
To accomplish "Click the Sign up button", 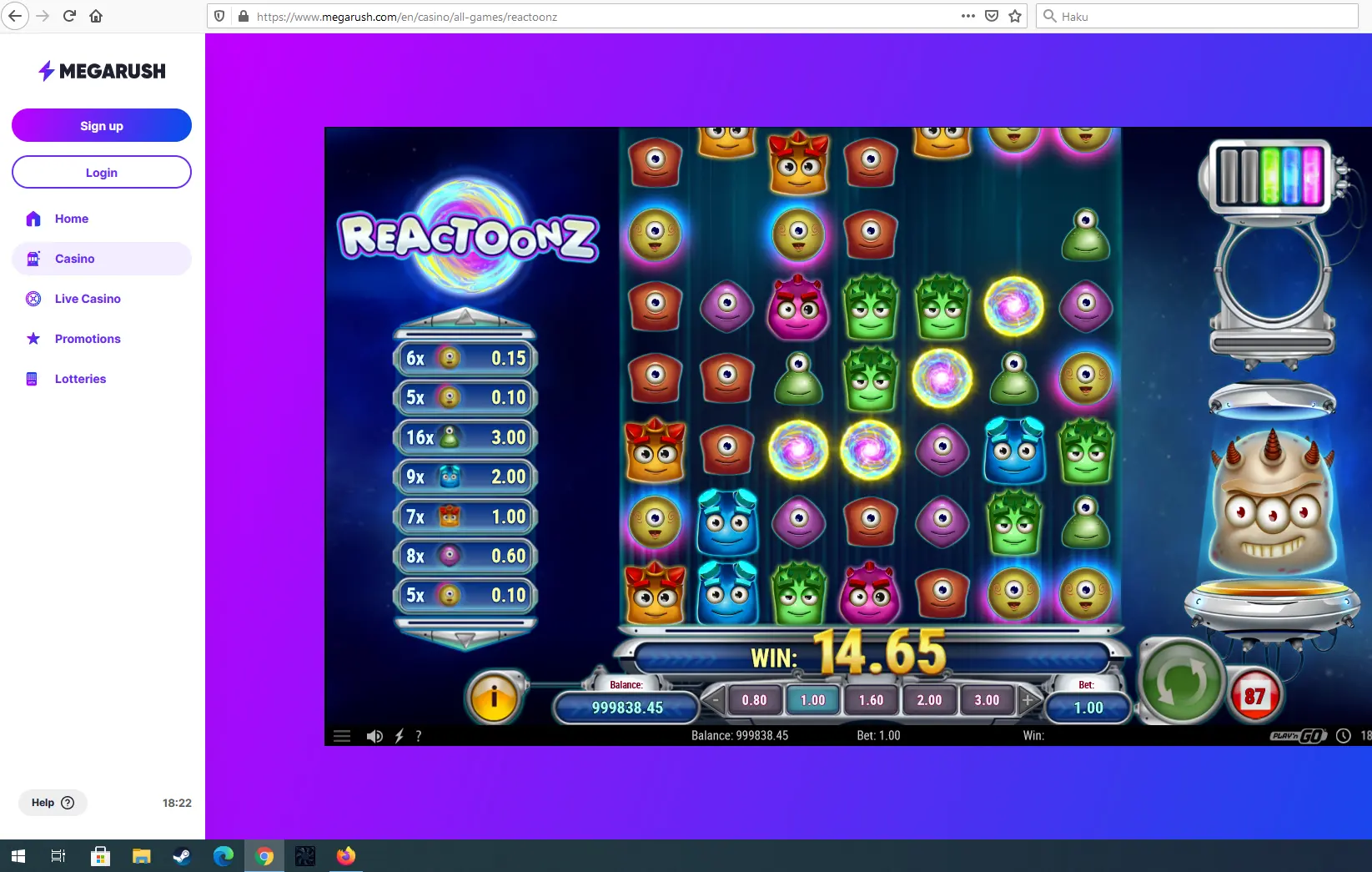I will tap(102, 125).
